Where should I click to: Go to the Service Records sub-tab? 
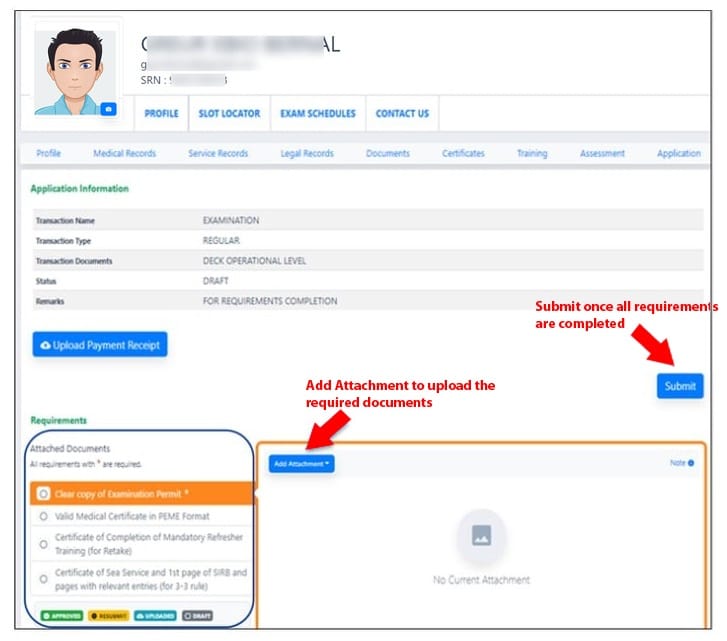pyautogui.click(x=218, y=153)
